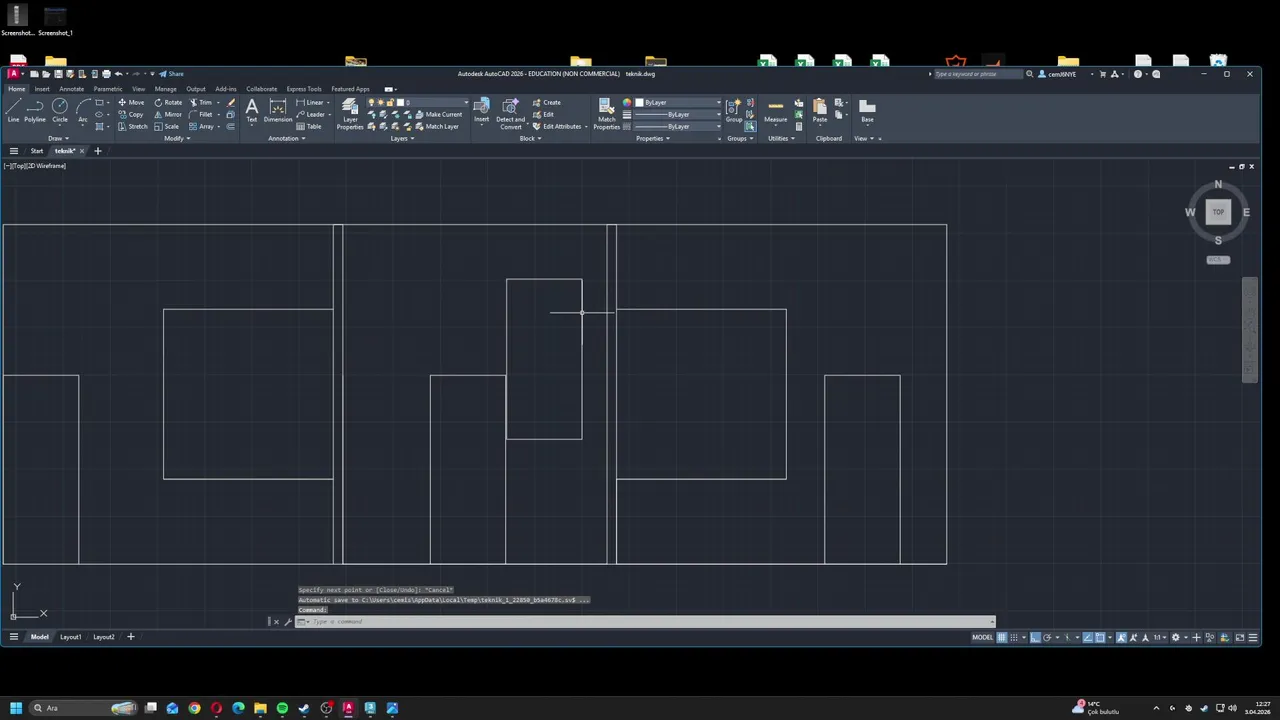Screen dimensions: 1280x720
Task: Click Edit Attributes button
Action: click(556, 126)
